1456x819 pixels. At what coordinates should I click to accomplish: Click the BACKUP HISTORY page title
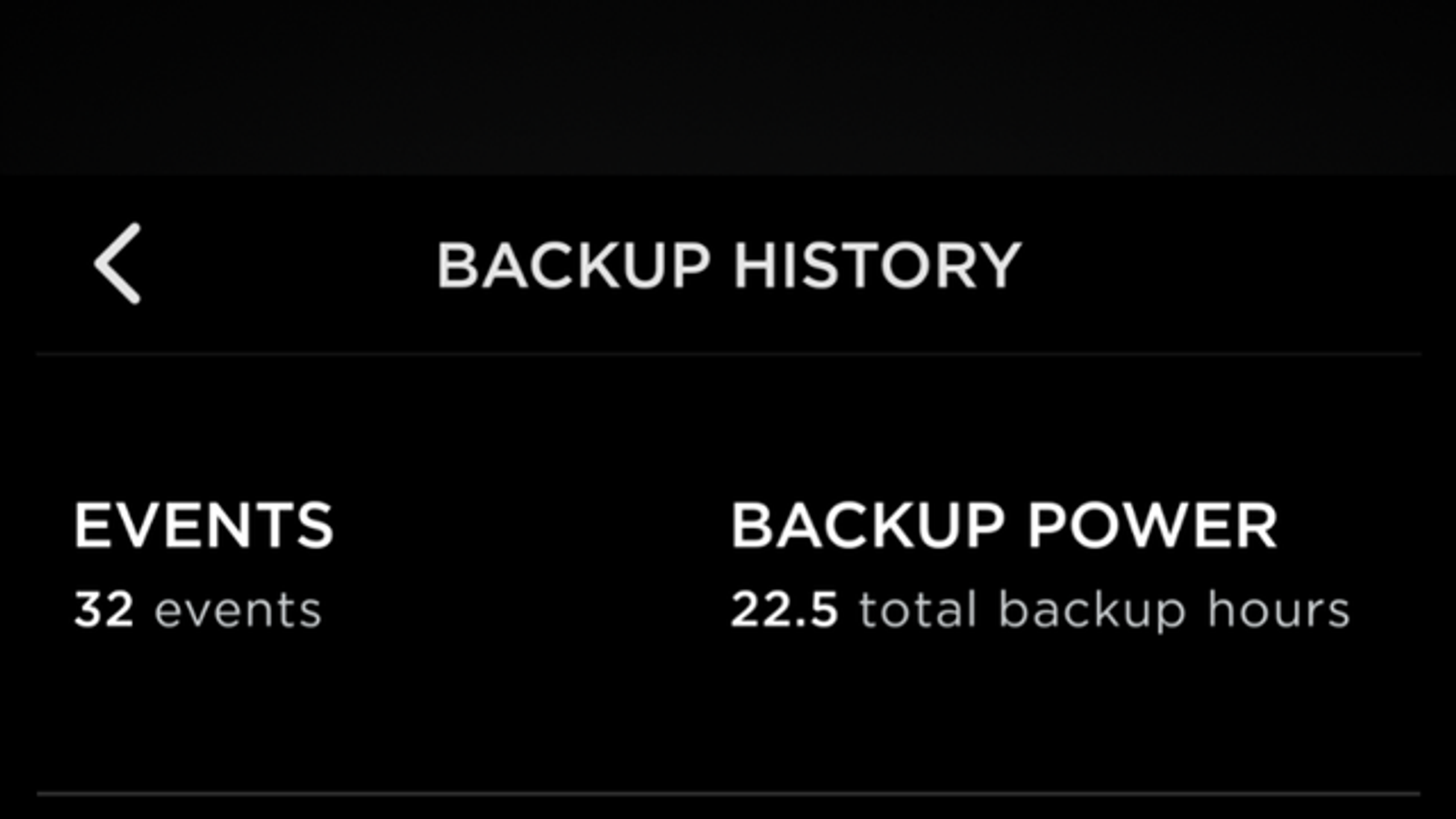click(x=728, y=266)
